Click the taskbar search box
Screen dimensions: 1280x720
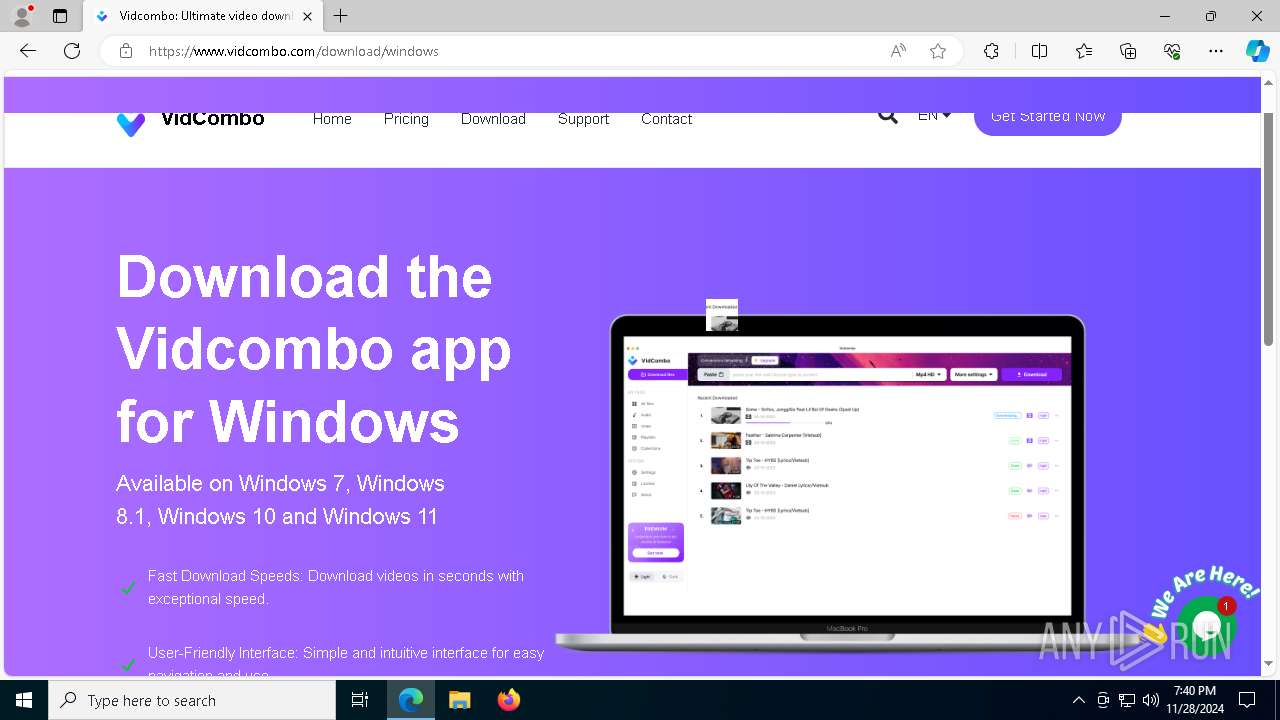[x=192, y=700]
